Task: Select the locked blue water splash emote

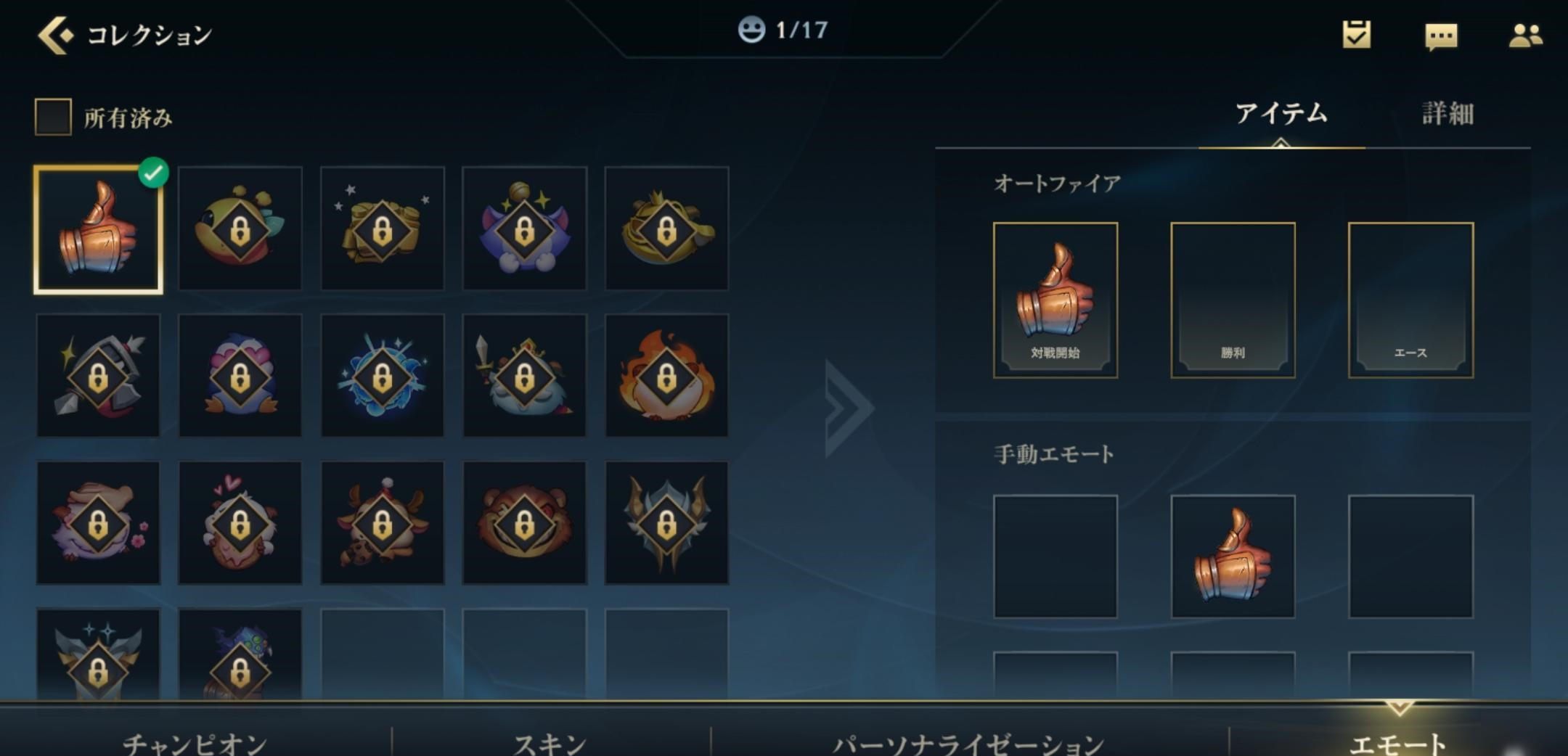Action: coord(383,376)
